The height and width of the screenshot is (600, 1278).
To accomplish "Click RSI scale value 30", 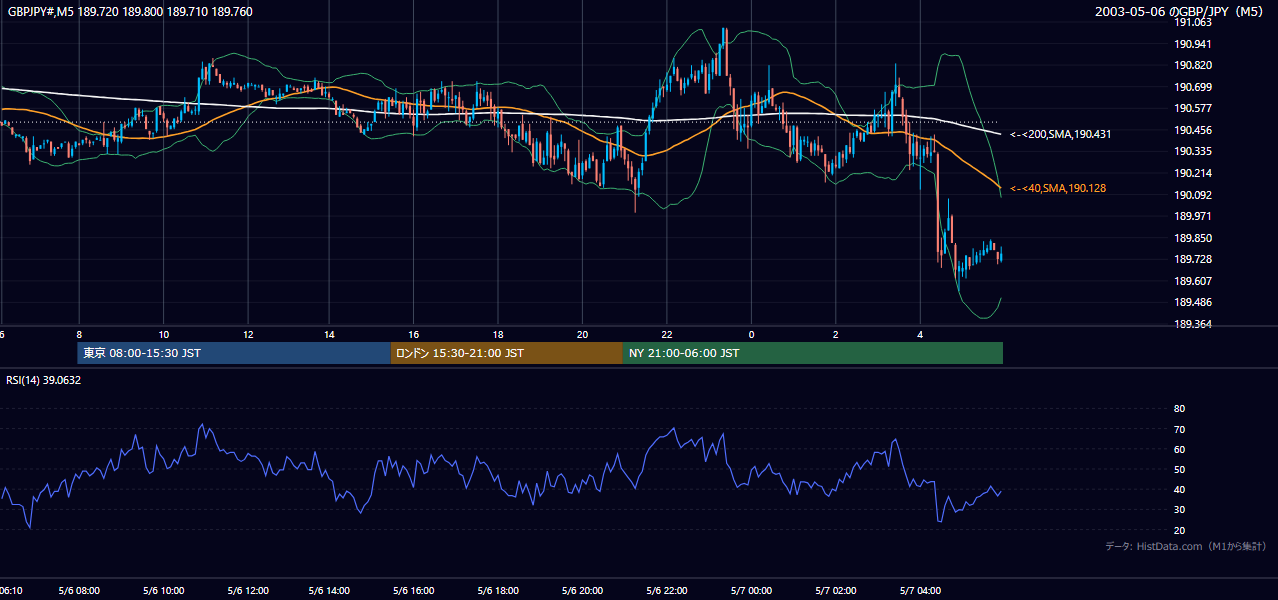I will tap(1179, 510).
